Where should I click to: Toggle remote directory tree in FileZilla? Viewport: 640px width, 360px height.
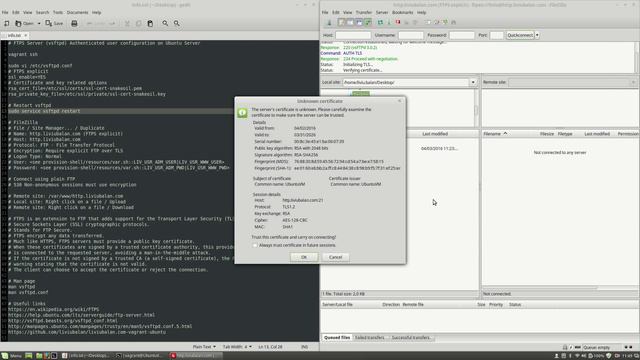pos(359,22)
